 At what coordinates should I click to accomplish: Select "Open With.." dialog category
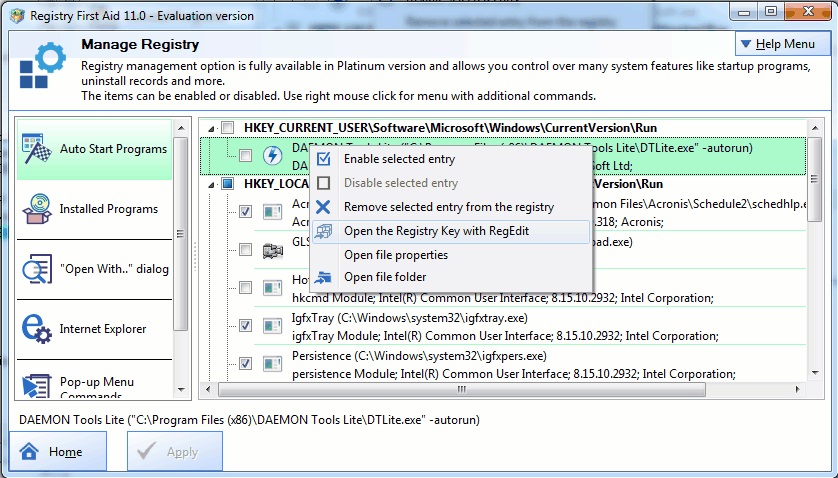[x=95, y=269]
